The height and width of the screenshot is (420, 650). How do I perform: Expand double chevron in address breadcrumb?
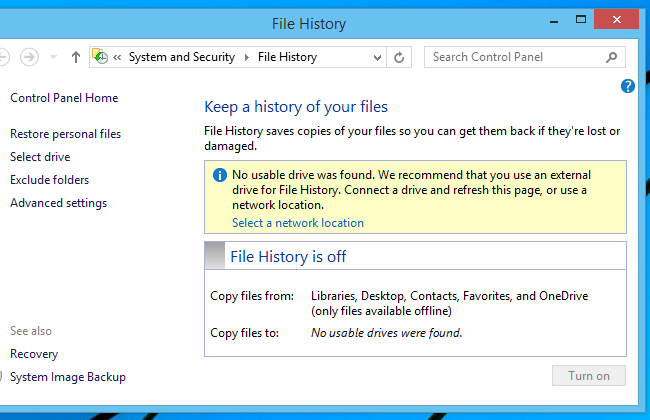[118, 58]
